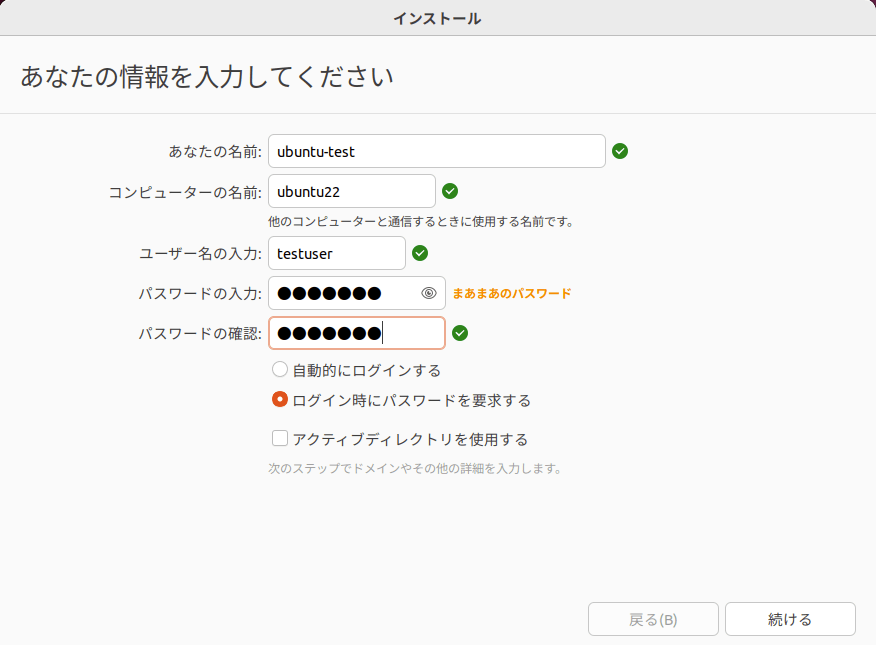
Task: Focus the パスワードの確認 field
Action: [x=356, y=333]
